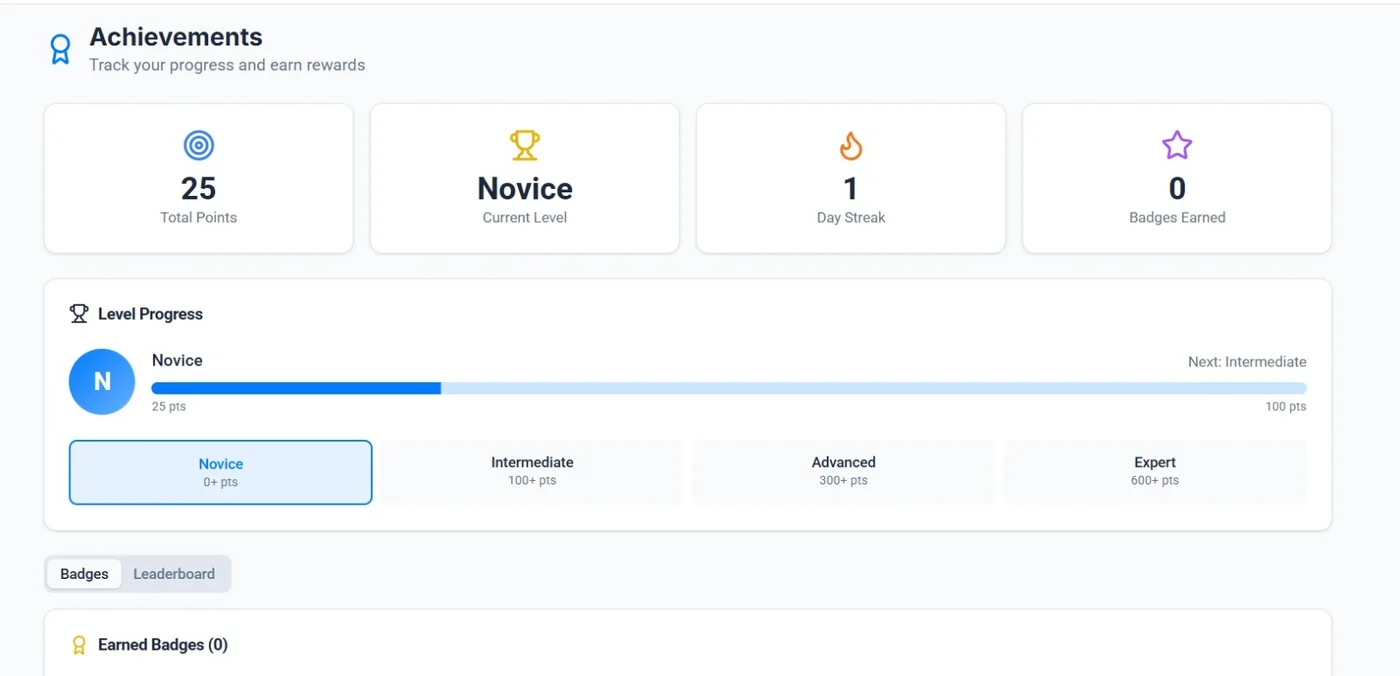Screen dimensions: 1400x676
Task: Click the blue N level avatar
Action: (x=102, y=382)
